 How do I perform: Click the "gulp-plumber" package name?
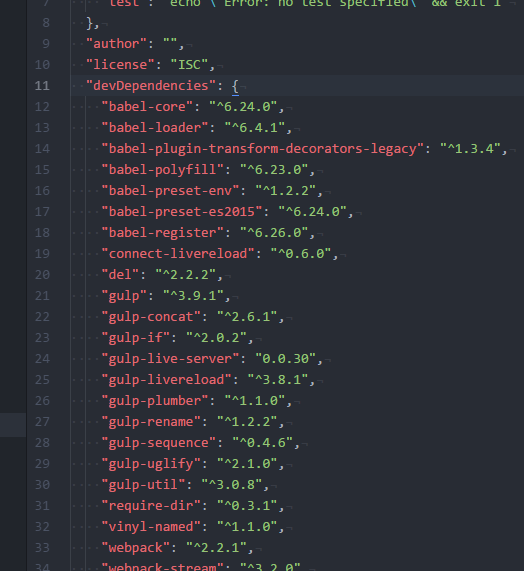tap(155, 401)
